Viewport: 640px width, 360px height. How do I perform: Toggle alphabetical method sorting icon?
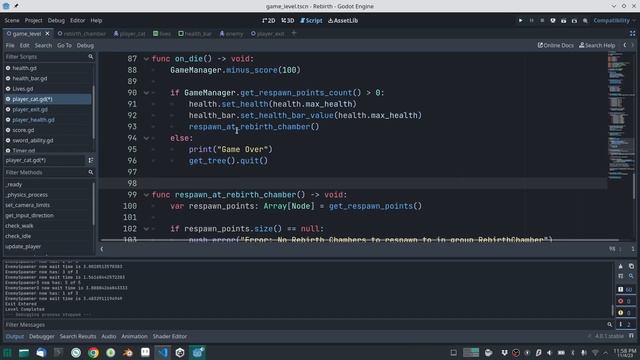click(91, 160)
